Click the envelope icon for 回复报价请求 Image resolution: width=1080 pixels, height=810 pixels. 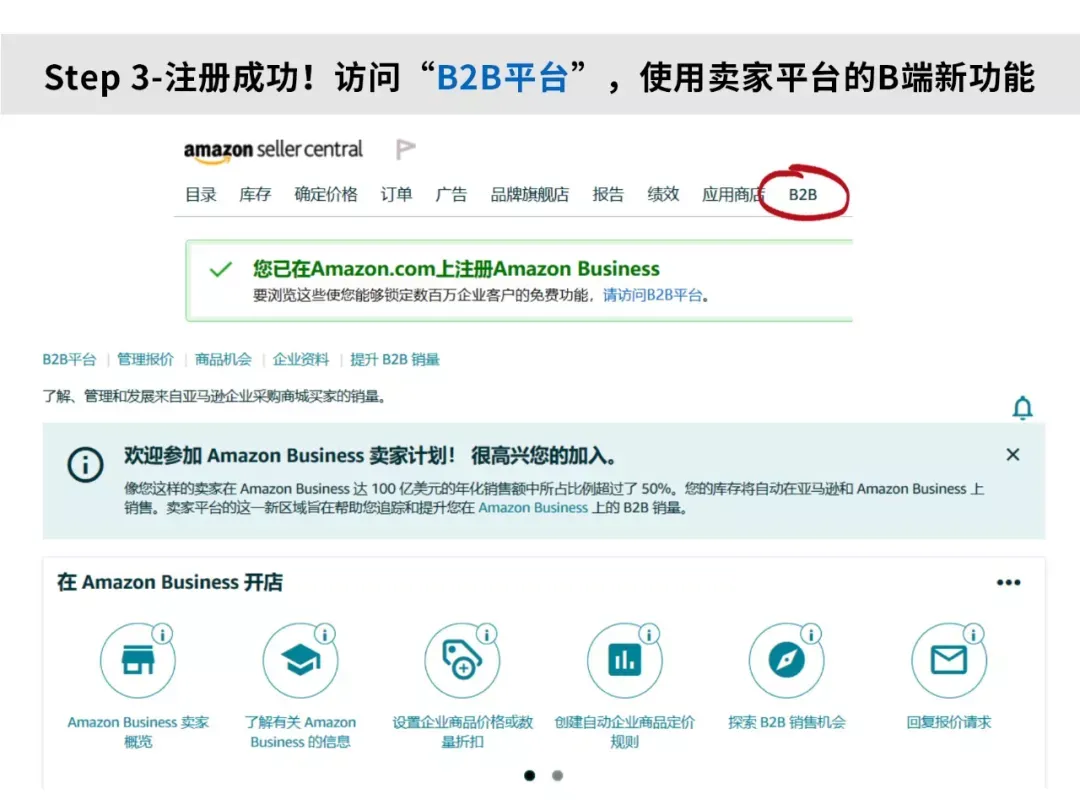(x=949, y=661)
